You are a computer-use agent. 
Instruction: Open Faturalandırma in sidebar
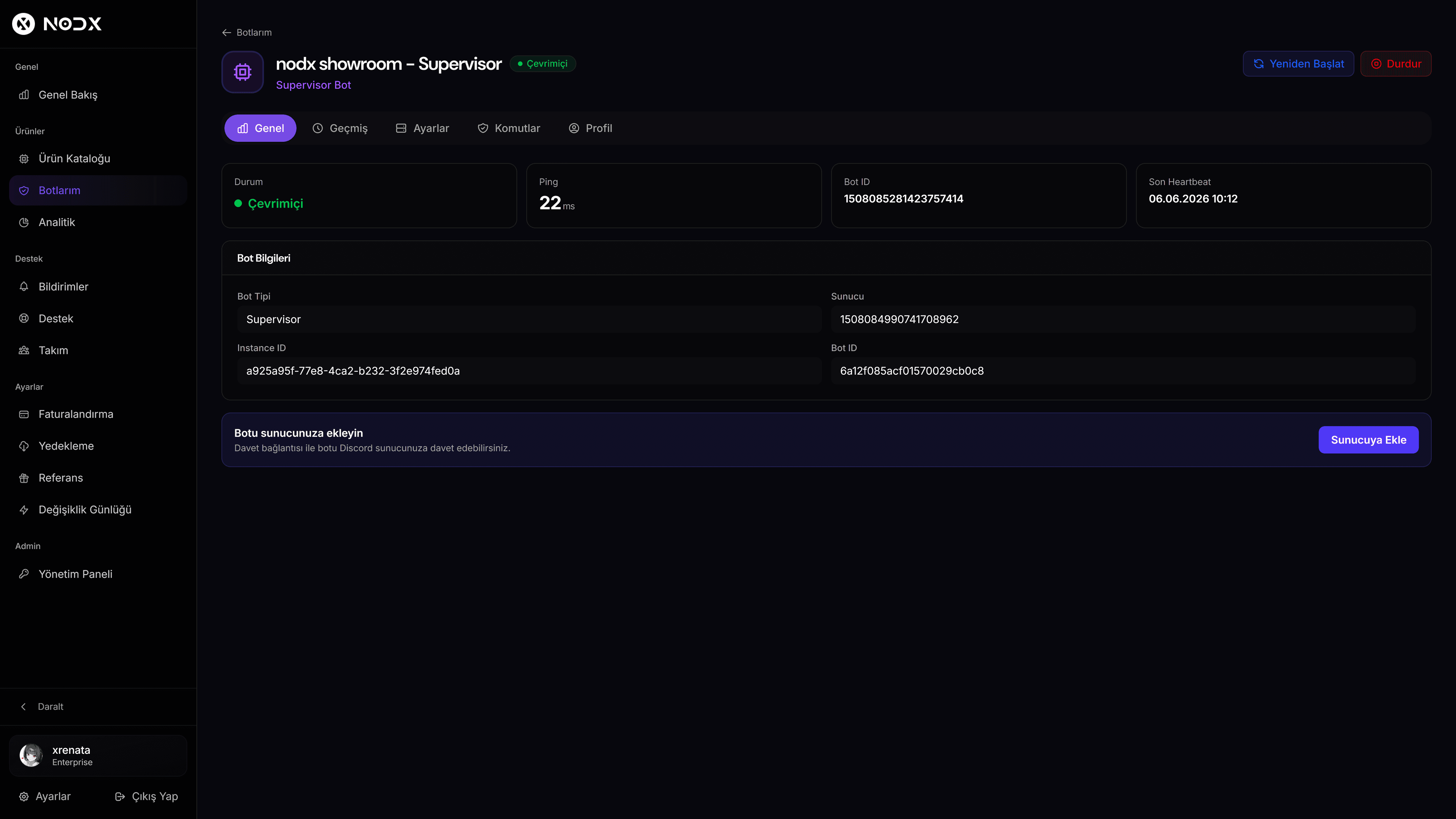[98, 414]
